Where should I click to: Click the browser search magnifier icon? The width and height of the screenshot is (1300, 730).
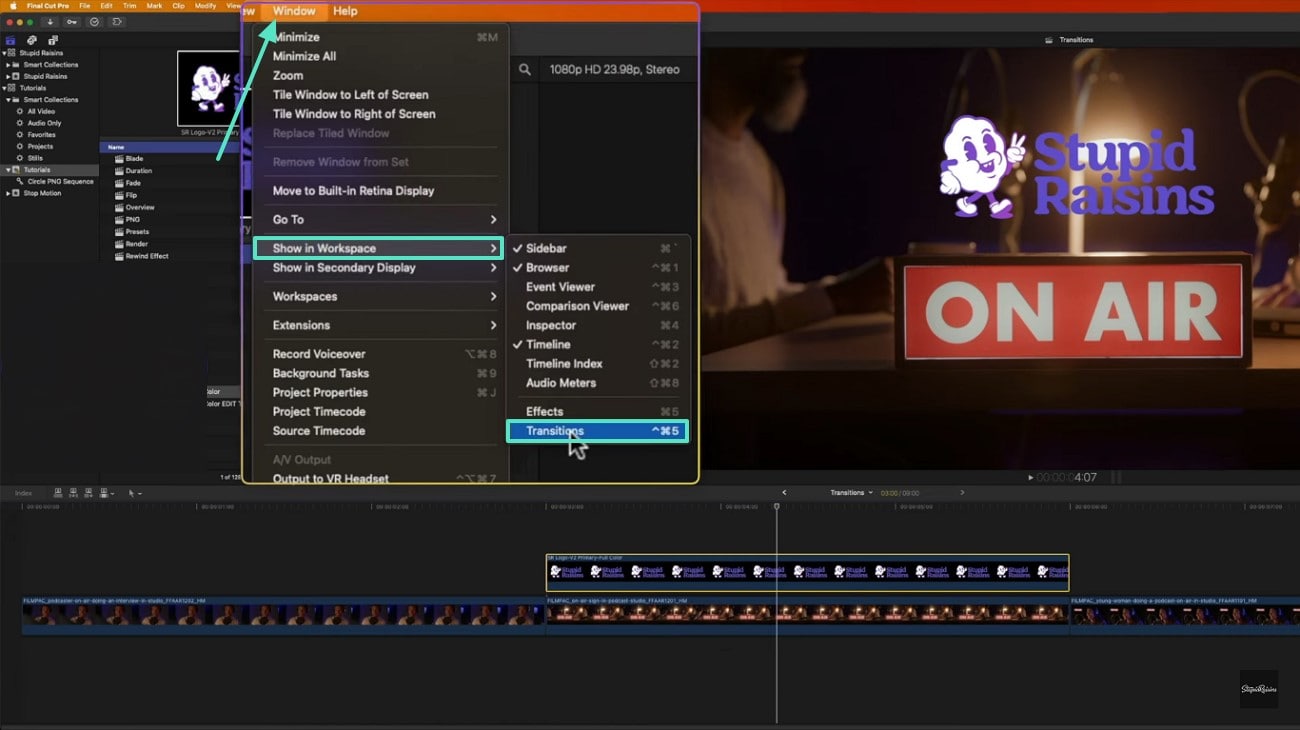(x=525, y=70)
